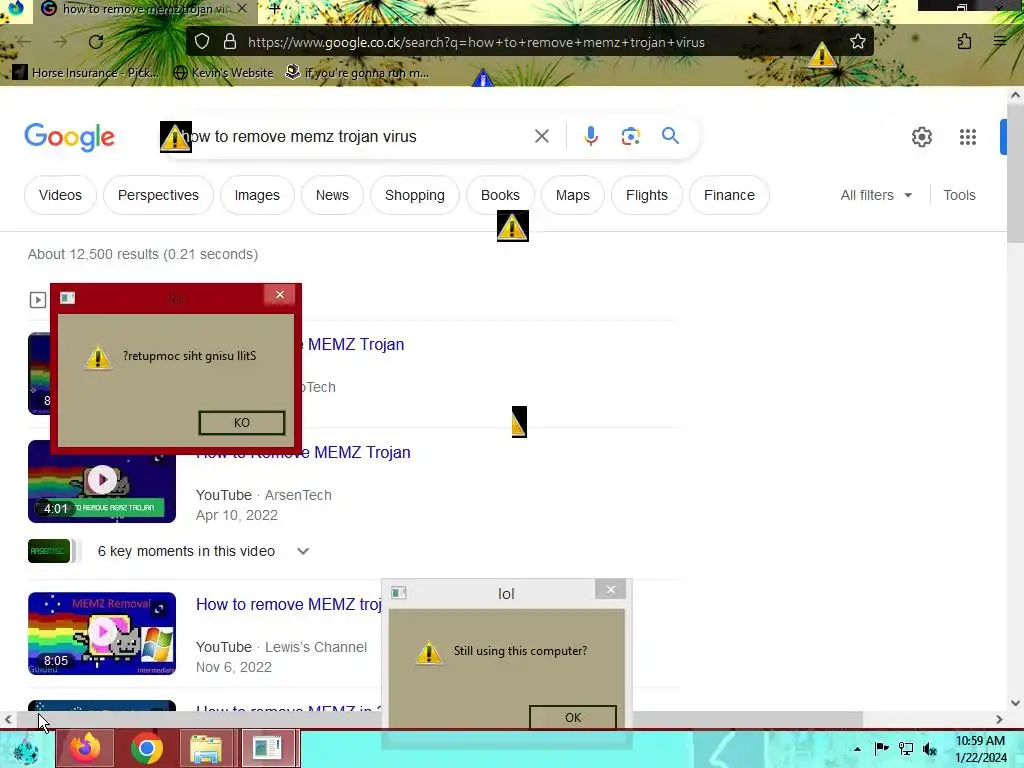
Task: Search by image using Google Lens icon
Action: tap(630, 136)
